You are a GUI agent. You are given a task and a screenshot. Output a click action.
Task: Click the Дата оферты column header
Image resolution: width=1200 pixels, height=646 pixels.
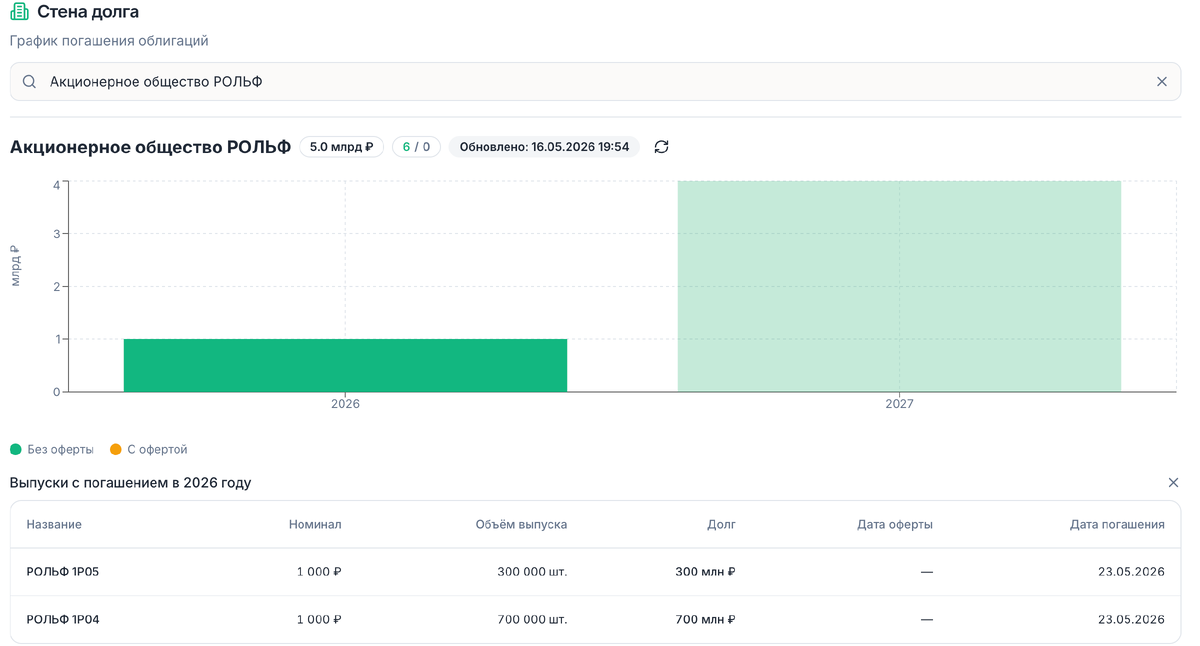pos(895,524)
